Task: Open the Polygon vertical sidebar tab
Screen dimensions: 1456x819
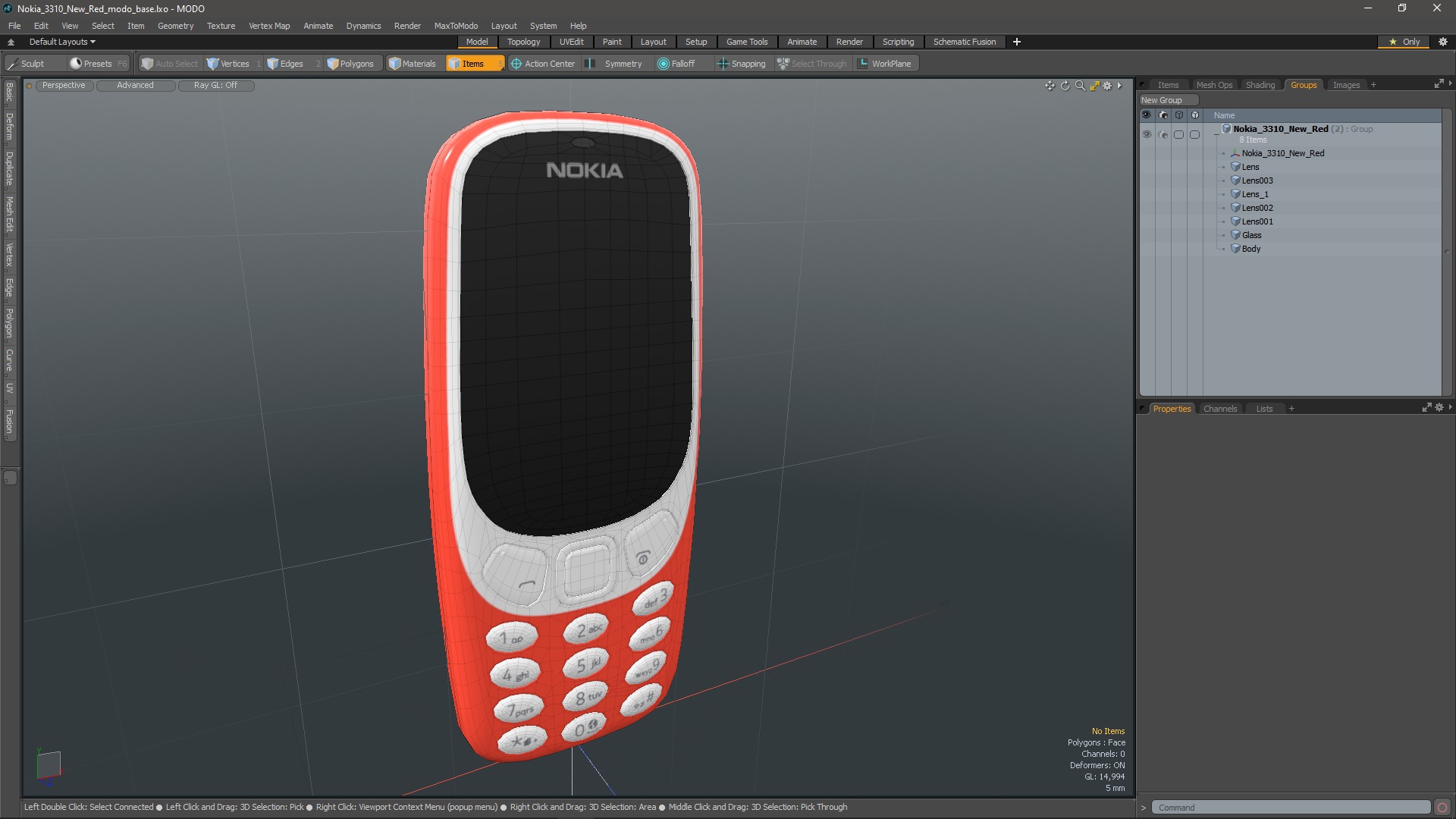Action: pos(9,323)
